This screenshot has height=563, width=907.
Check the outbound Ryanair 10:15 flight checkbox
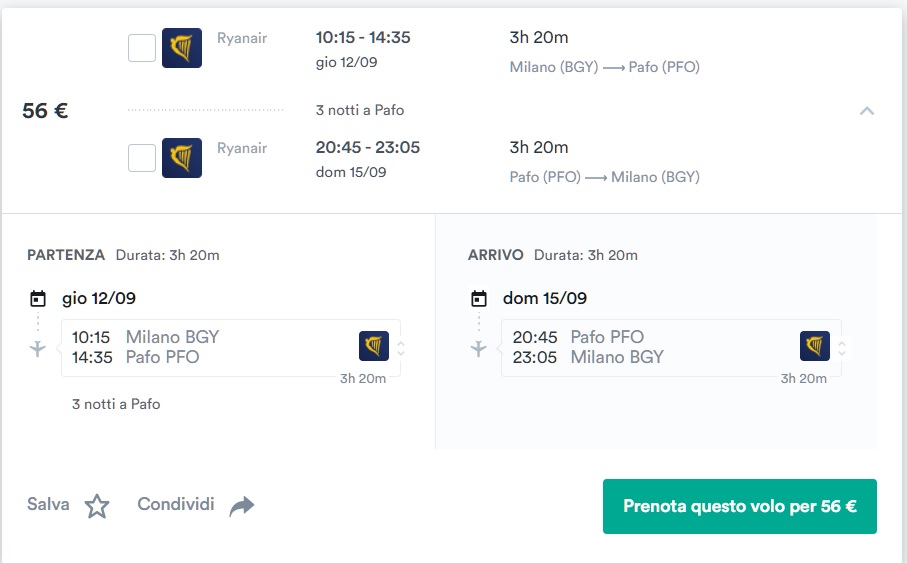tap(142, 48)
